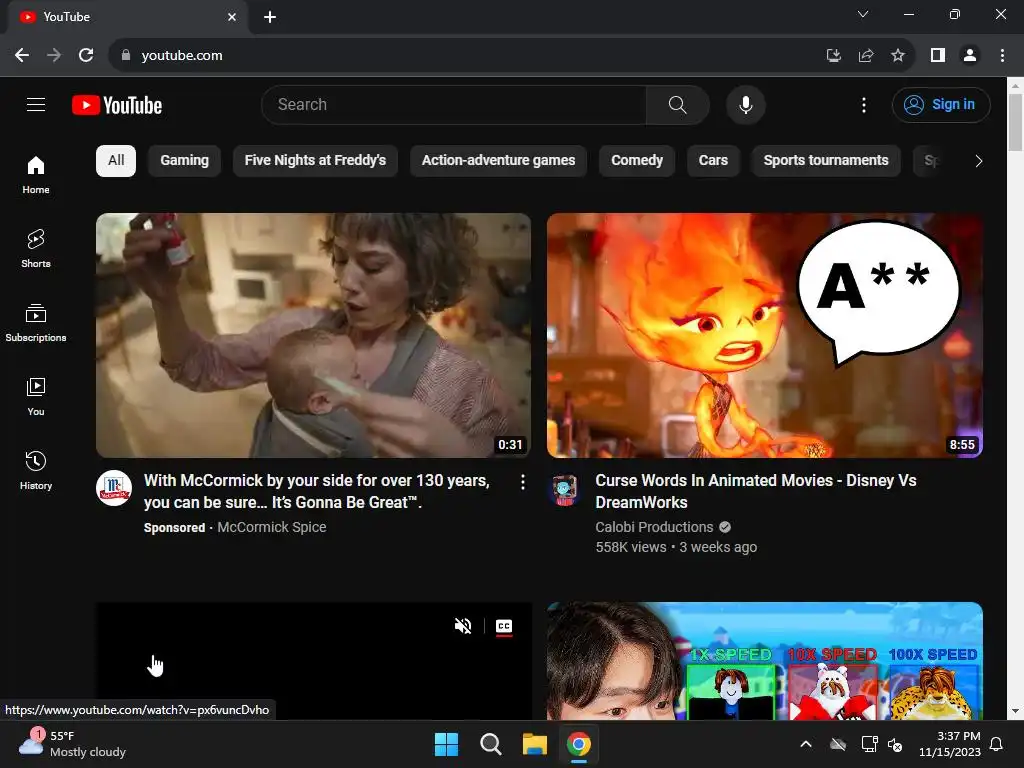Click the YouTube logo

[117, 105]
